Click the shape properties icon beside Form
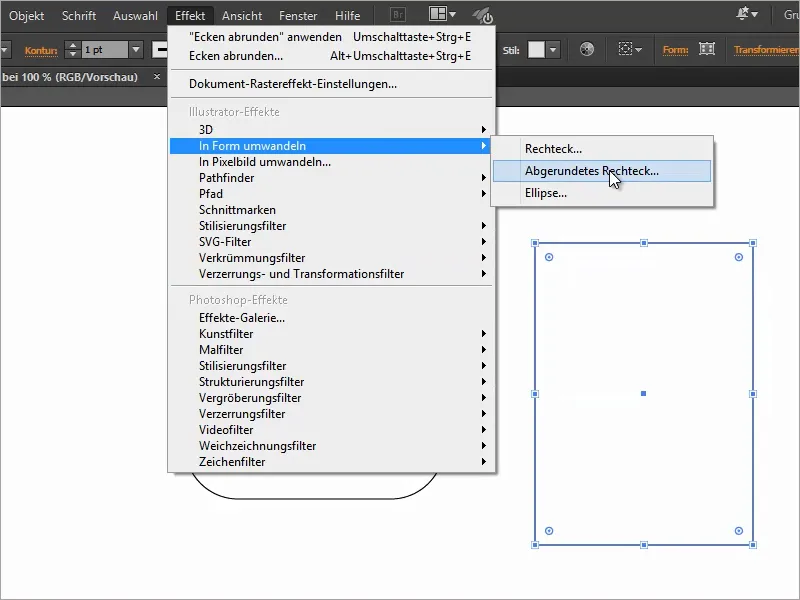The image size is (800, 600). point(707,49)
